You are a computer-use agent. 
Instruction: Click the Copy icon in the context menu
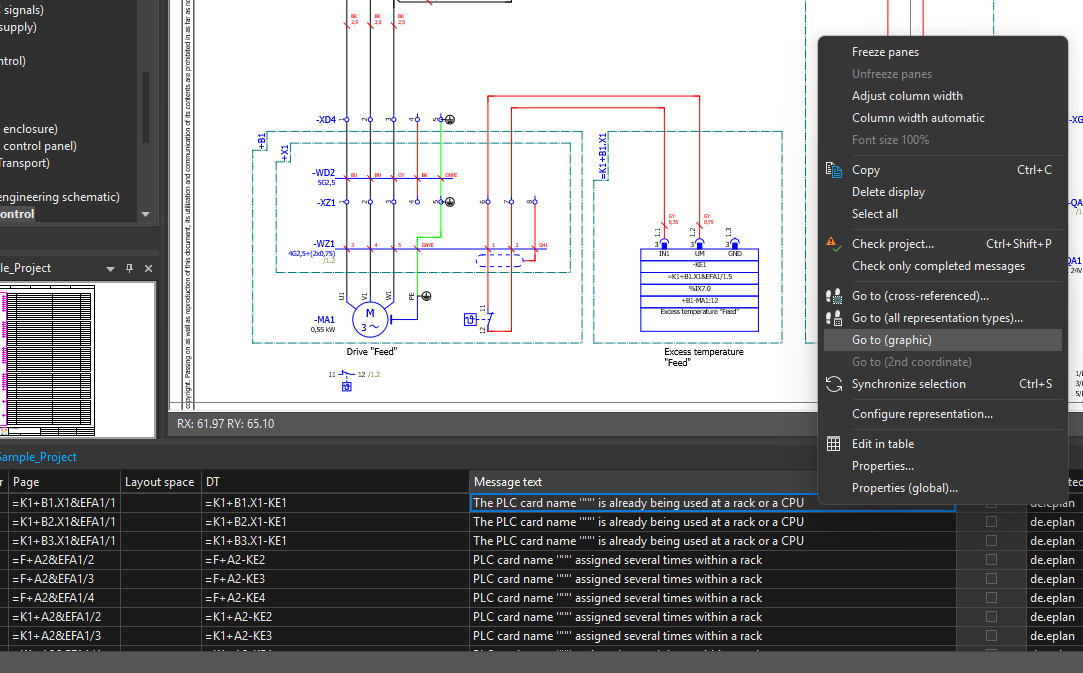[x=833, y=170]
